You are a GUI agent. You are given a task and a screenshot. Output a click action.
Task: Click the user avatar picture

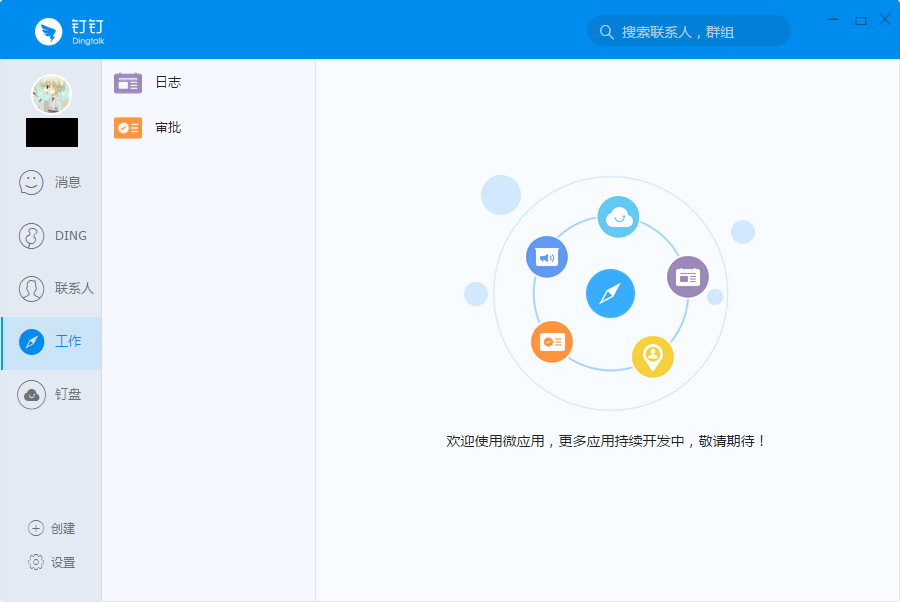click(52, 94)
